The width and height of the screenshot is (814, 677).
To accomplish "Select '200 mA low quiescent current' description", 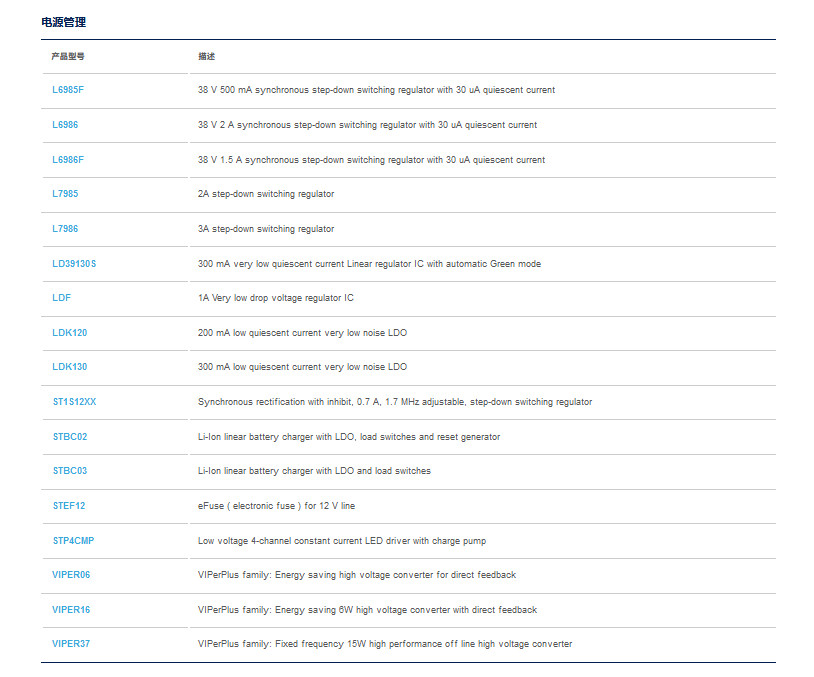I will click(x=302, y=333).
